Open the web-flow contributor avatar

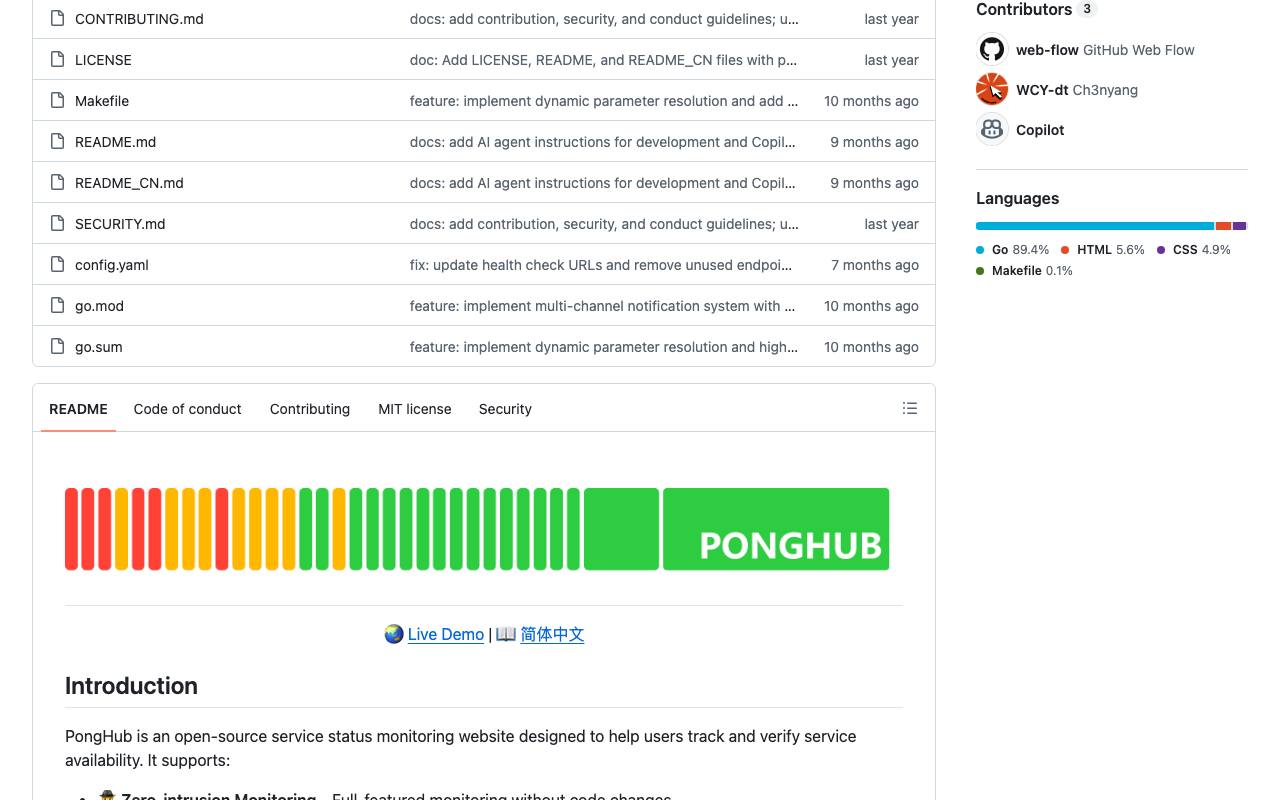(992, 49)
